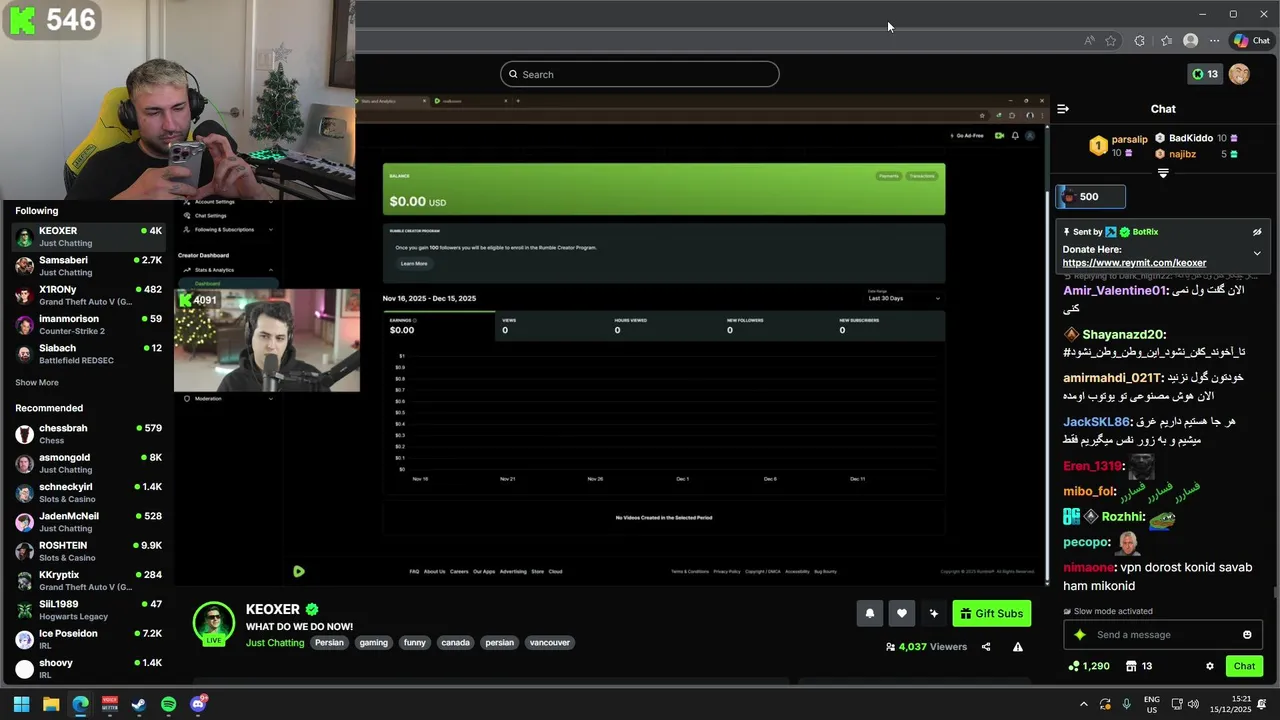1280x720 pixels.
Task: Click the 500 channel points reward
Action: coord(1091,197)
